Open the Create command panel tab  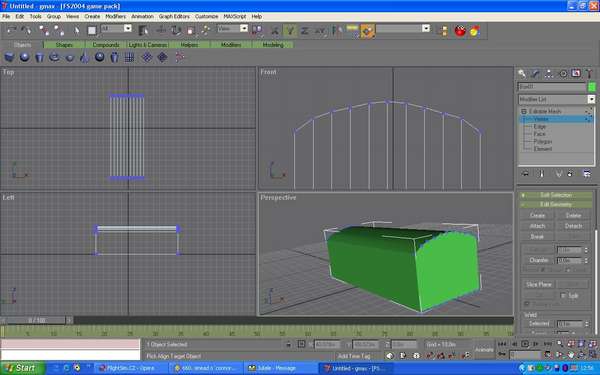click(x=522, y=73)
